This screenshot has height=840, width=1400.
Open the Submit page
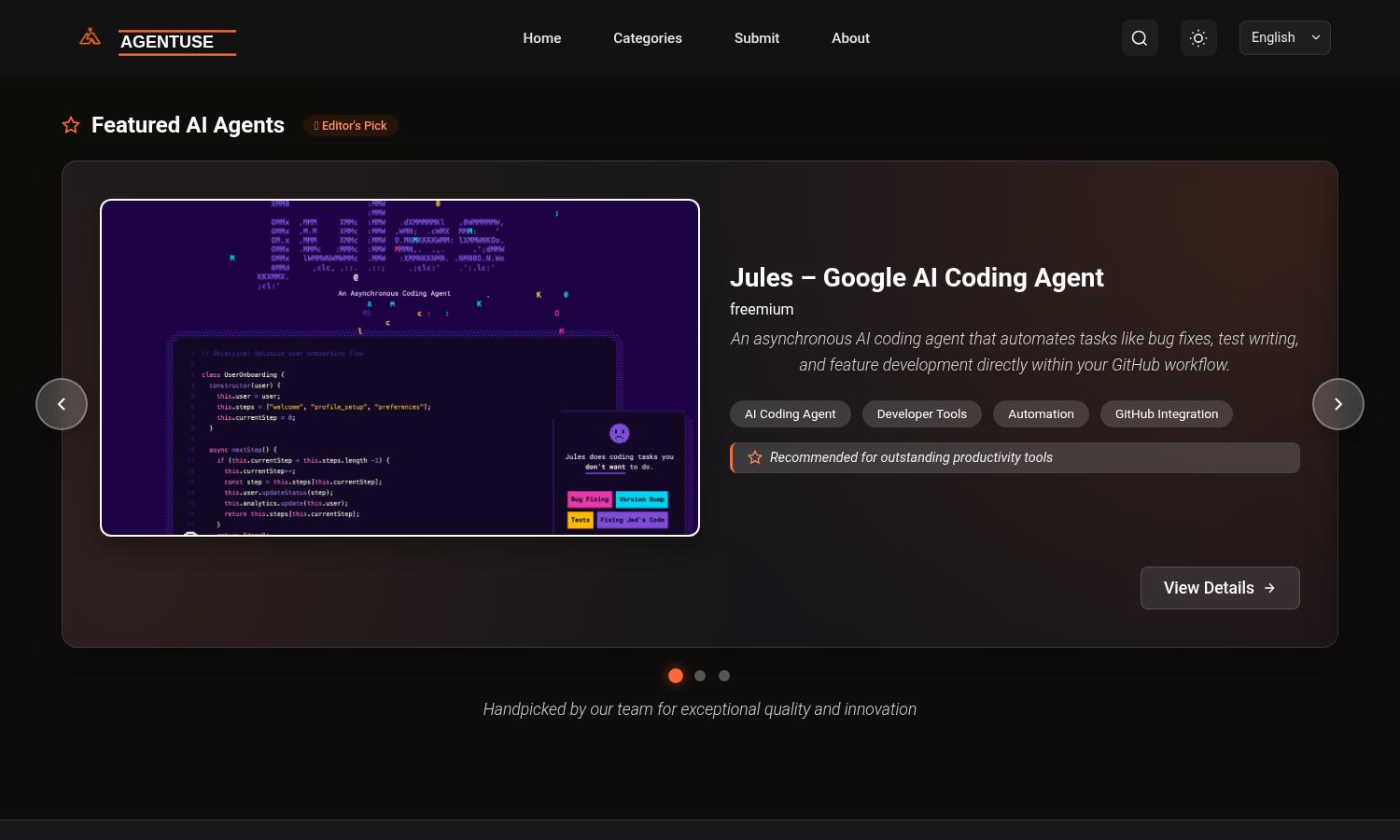tap(757, 38)
